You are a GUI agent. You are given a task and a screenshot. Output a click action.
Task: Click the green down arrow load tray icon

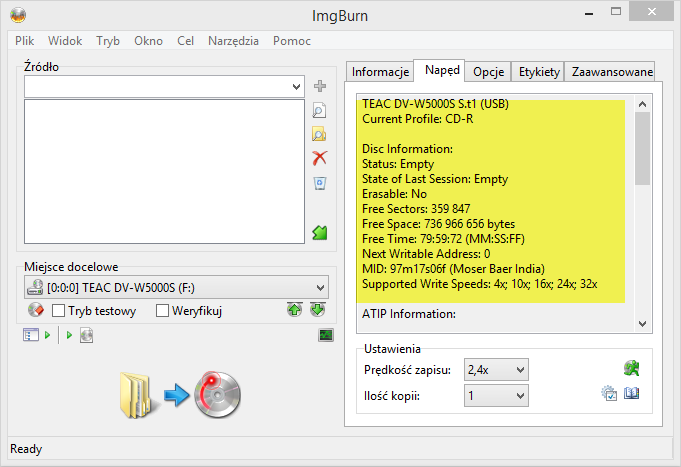318,310
